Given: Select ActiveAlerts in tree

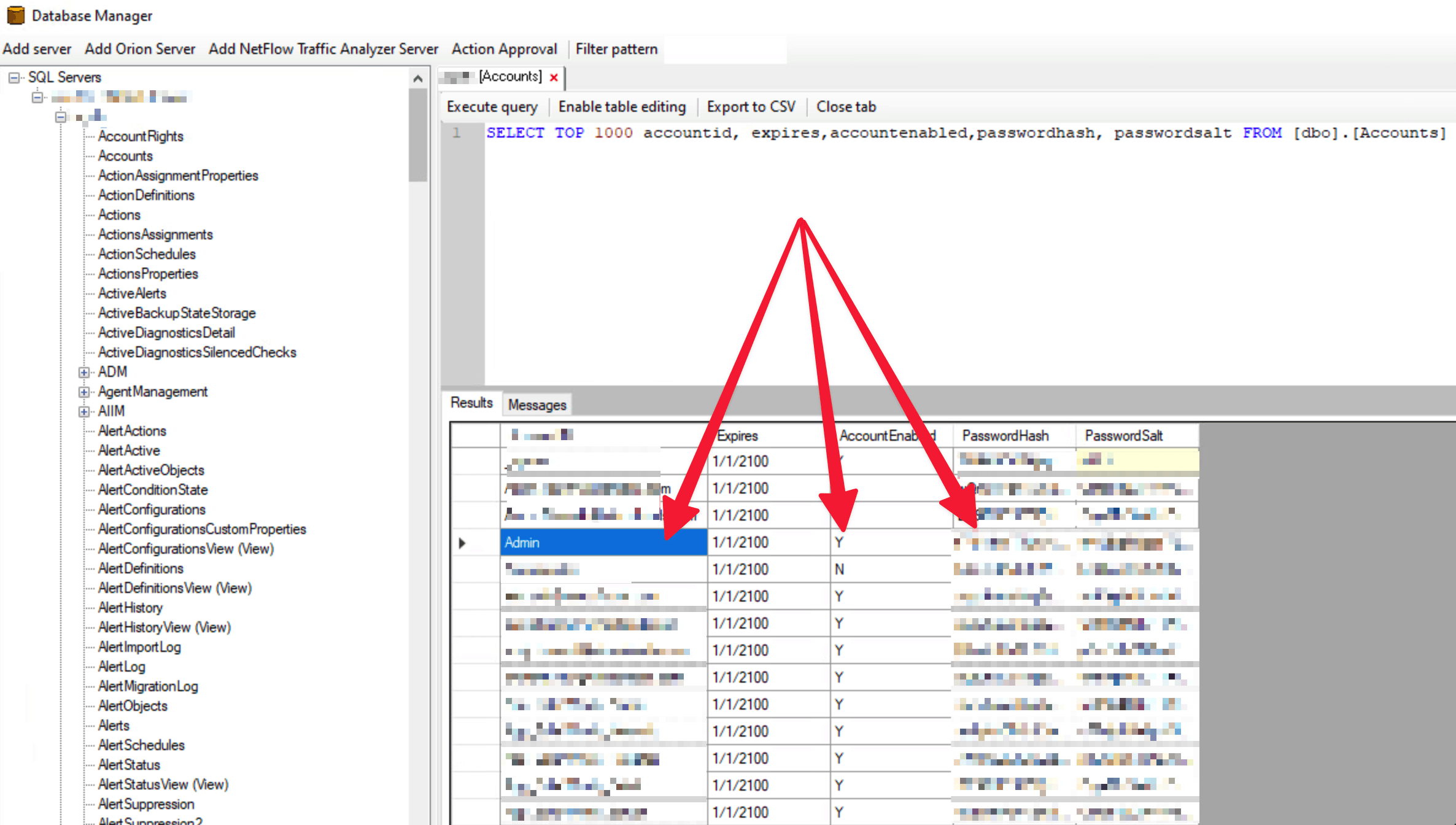Looking at the screenshot, I should click(x=132, y=293).
